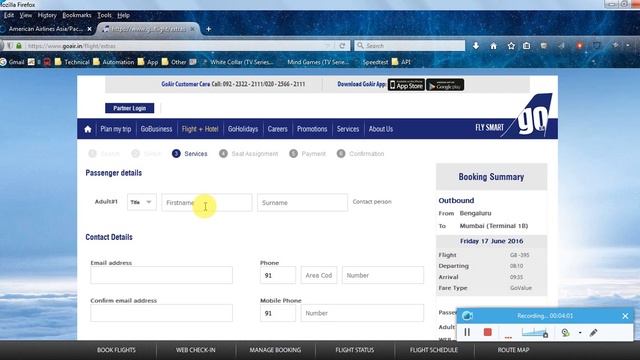
Task: Select the pencil annotation tool in recorder
Action: click(x=593, y=333)
